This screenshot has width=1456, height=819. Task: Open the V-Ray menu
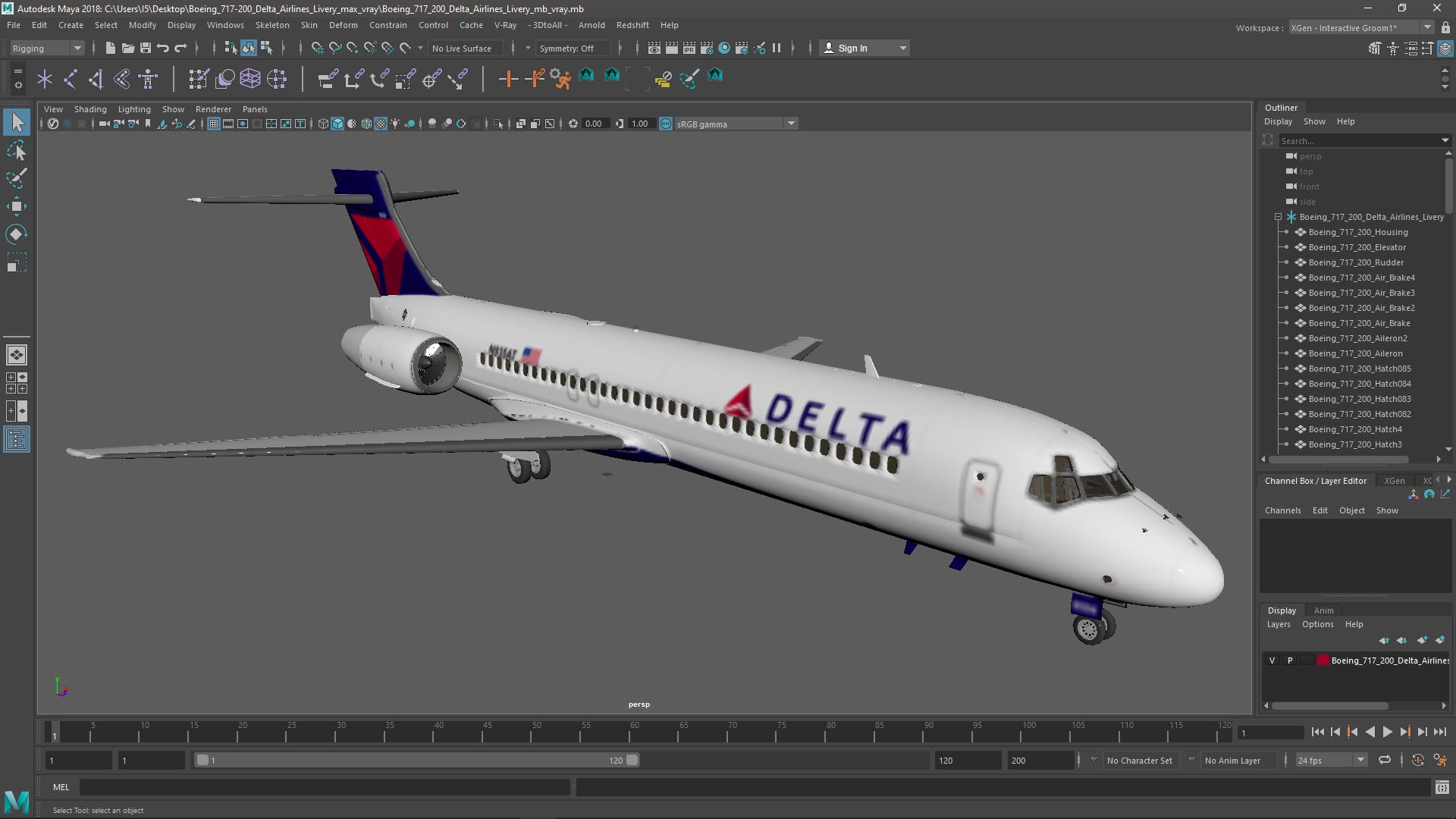pos(505,25)
